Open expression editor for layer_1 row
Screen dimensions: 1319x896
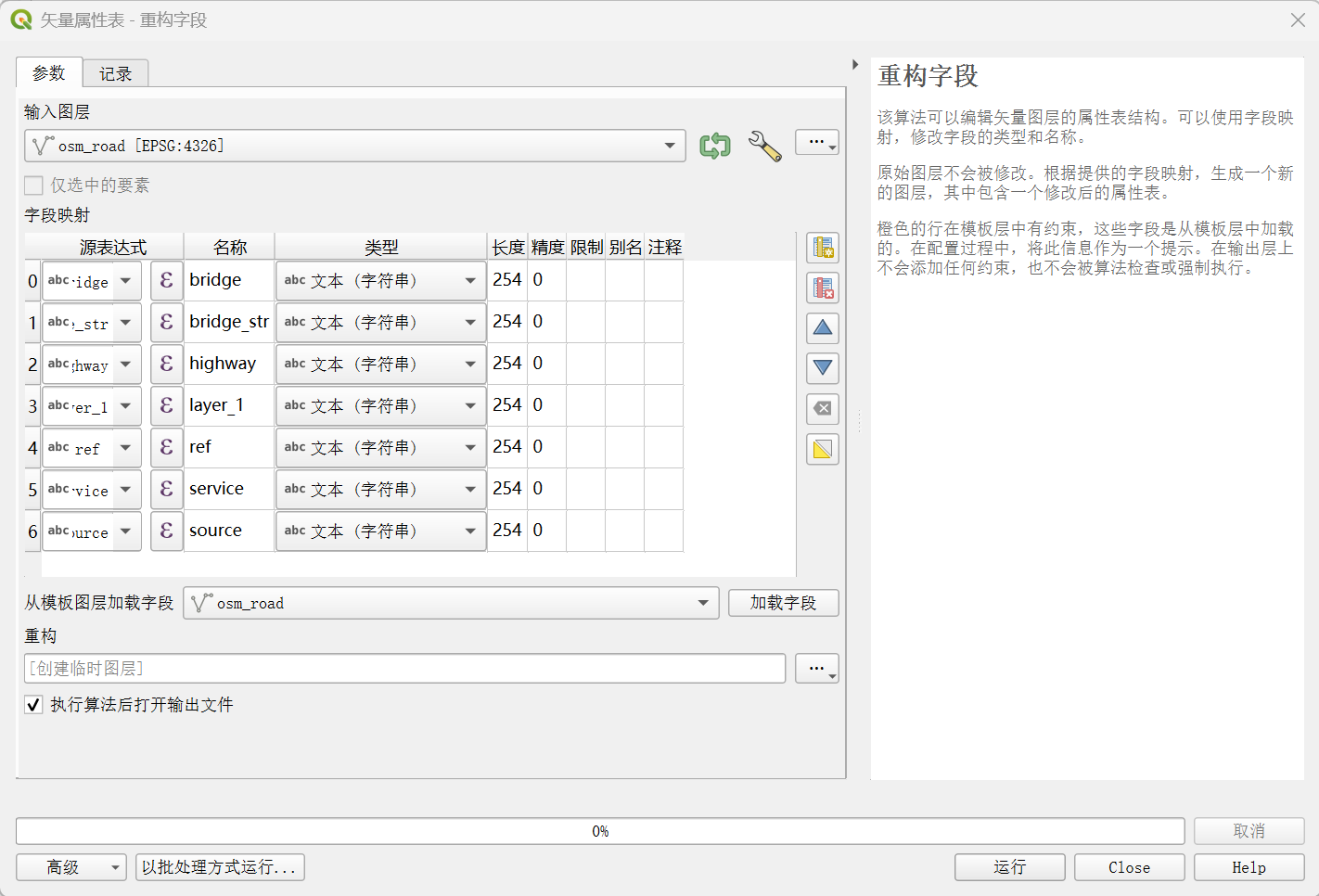pos(167,405)
